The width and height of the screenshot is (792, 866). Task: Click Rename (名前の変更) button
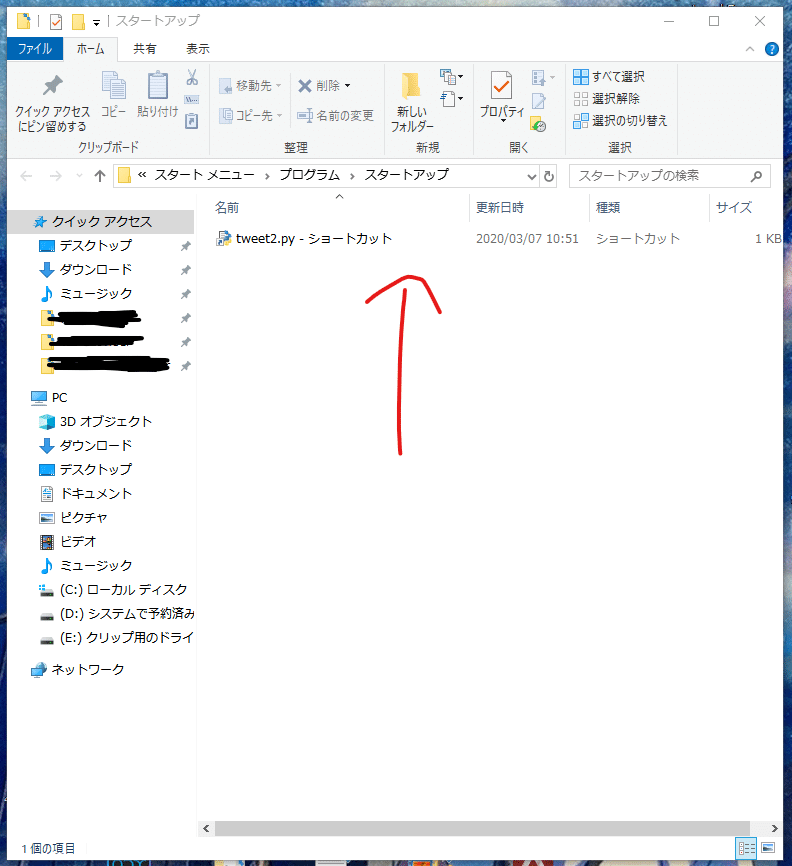[335, 115]
